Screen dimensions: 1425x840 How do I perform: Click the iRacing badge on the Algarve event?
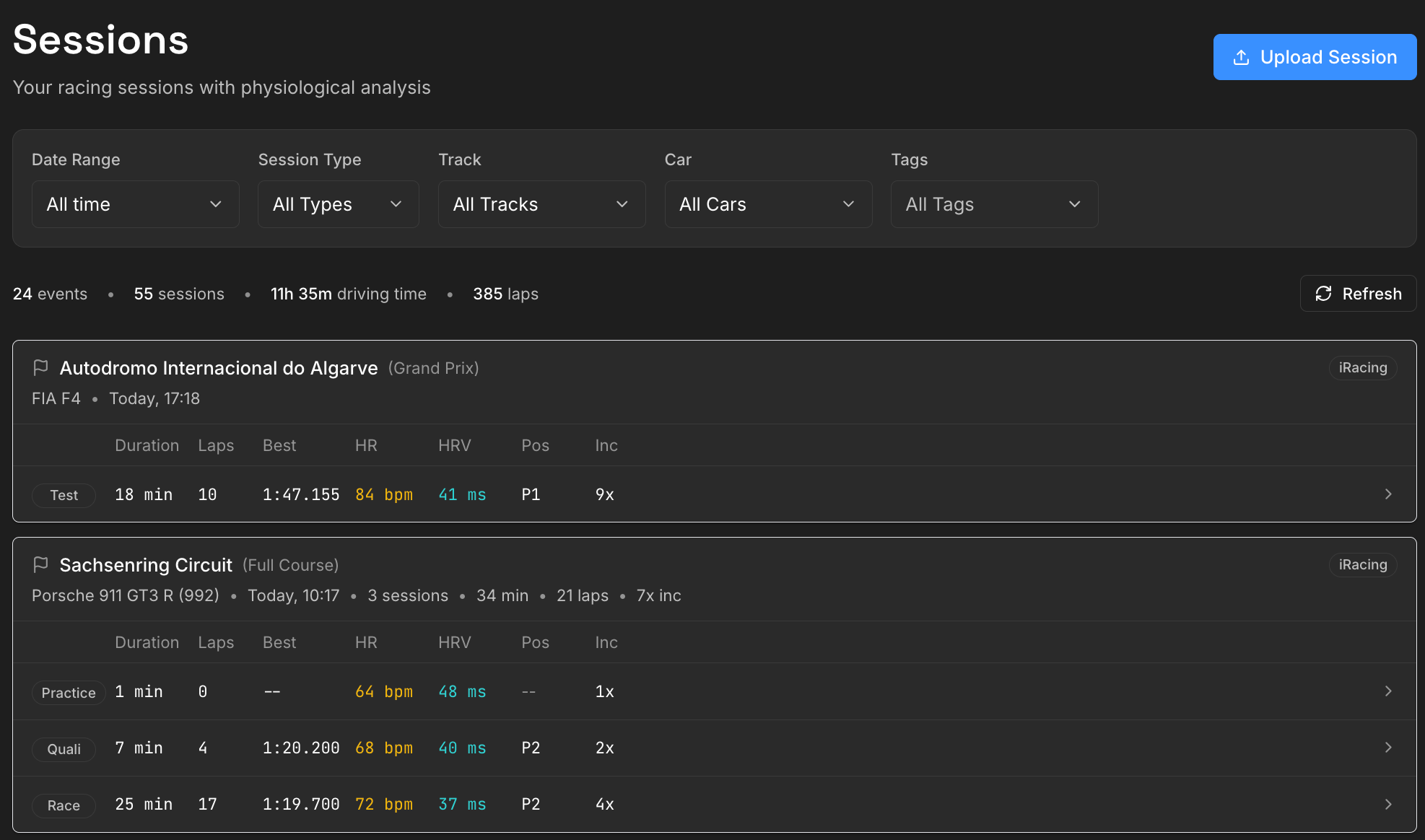point(1363,368)
